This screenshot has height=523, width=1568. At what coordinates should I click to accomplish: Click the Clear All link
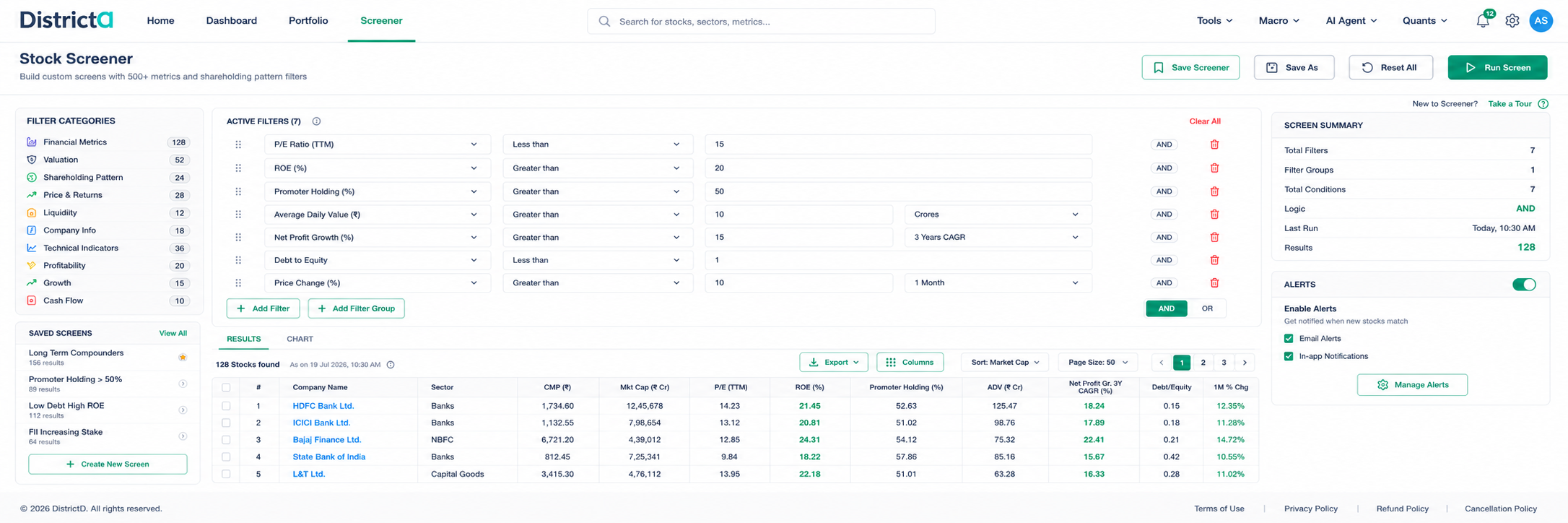1205,121
